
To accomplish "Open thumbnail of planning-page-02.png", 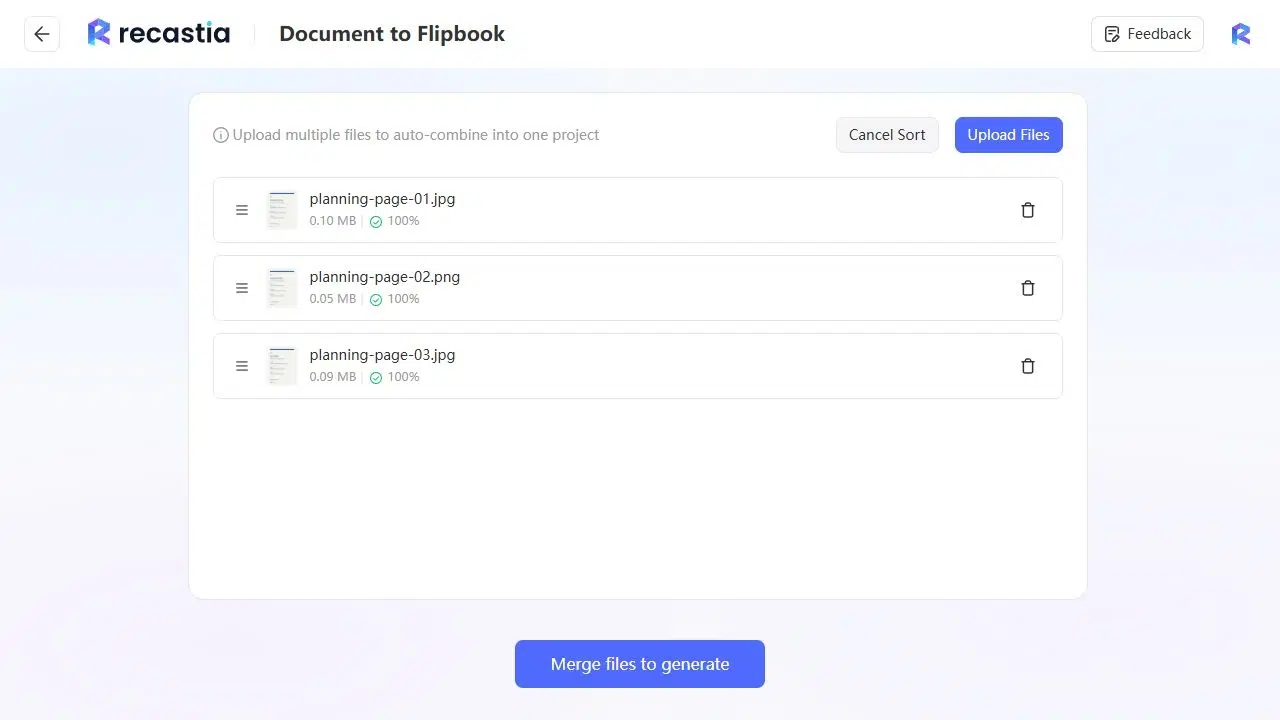I will pos(282,288).
